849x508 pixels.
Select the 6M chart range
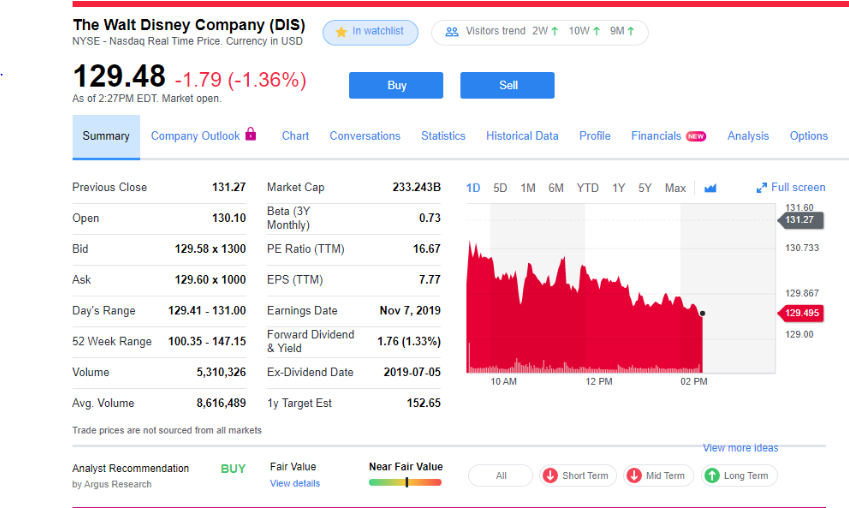tap(556, 188)
